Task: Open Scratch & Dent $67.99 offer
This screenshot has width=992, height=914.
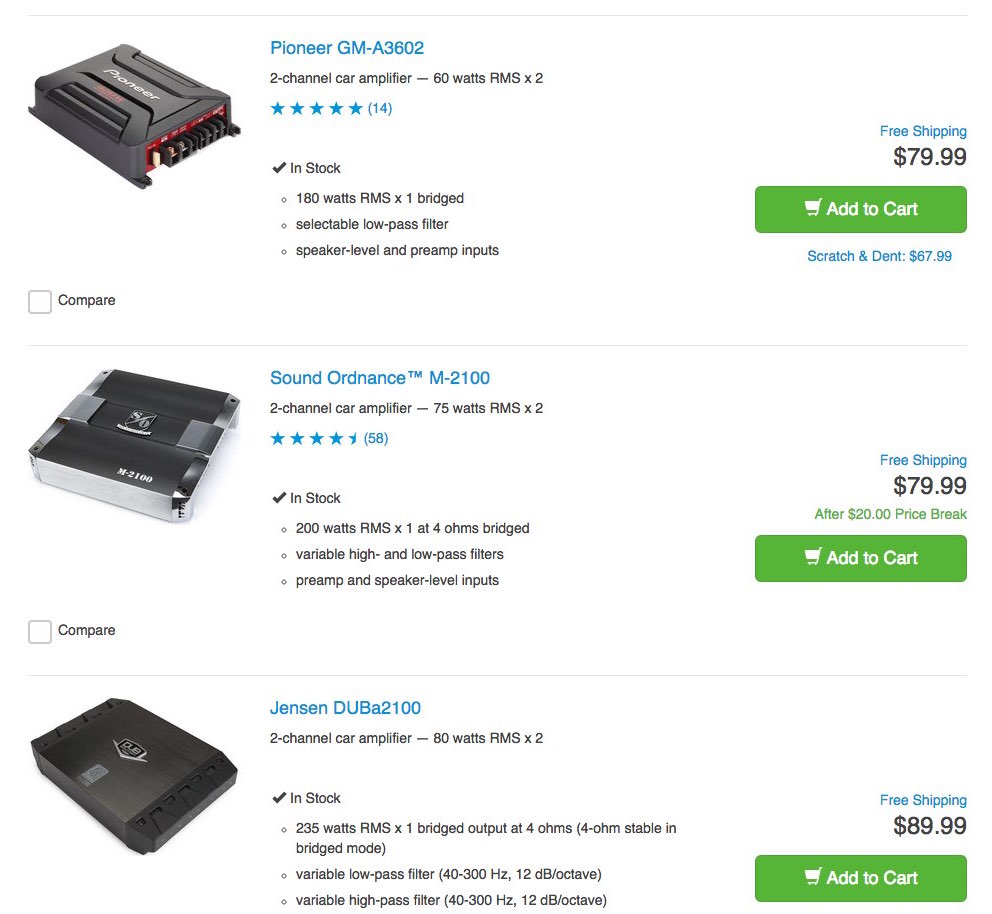Action: pos(879,256)
